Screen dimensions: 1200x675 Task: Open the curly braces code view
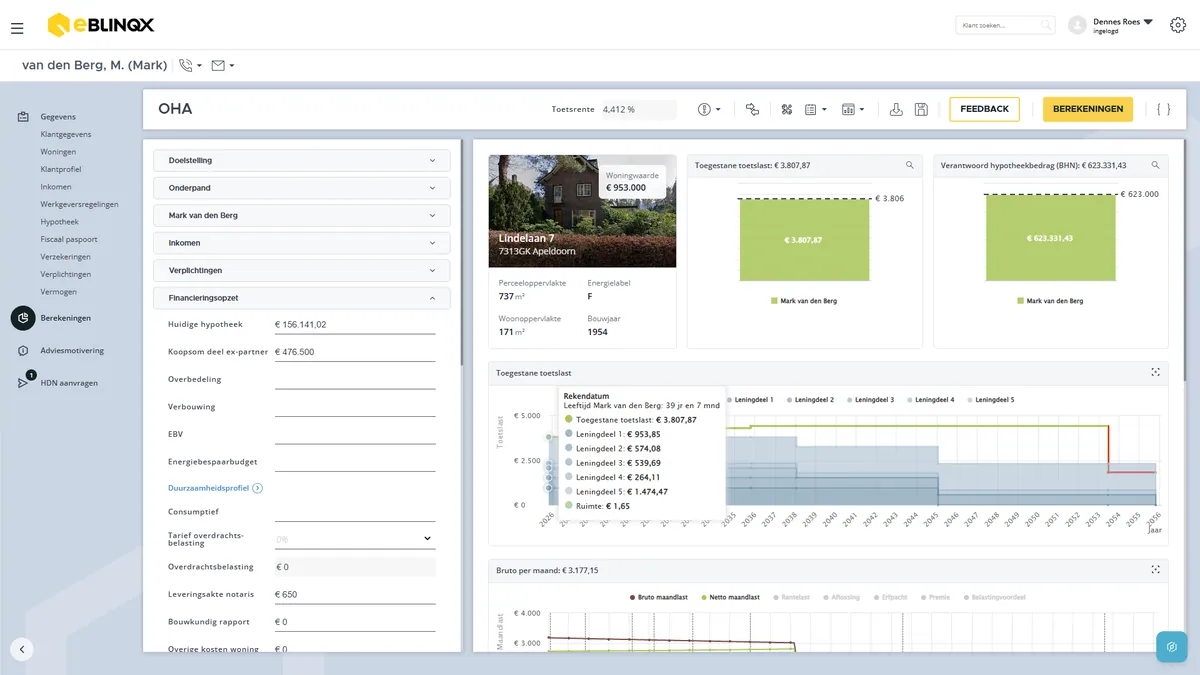point(1163,109)
